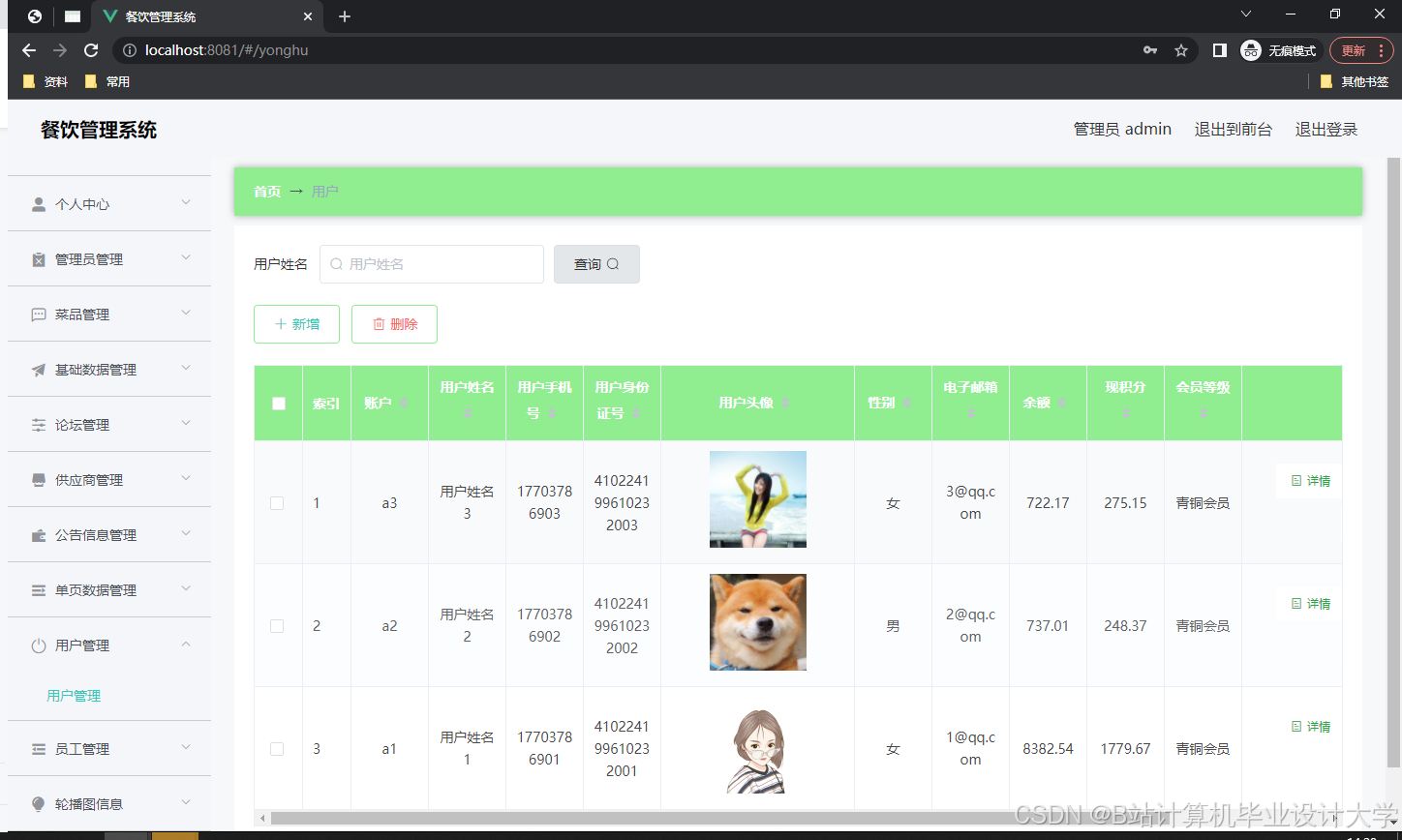Click the 论坛管理 sliders icon
The height and width of the screenshot is (840, 1402).
tap(39, 425)
